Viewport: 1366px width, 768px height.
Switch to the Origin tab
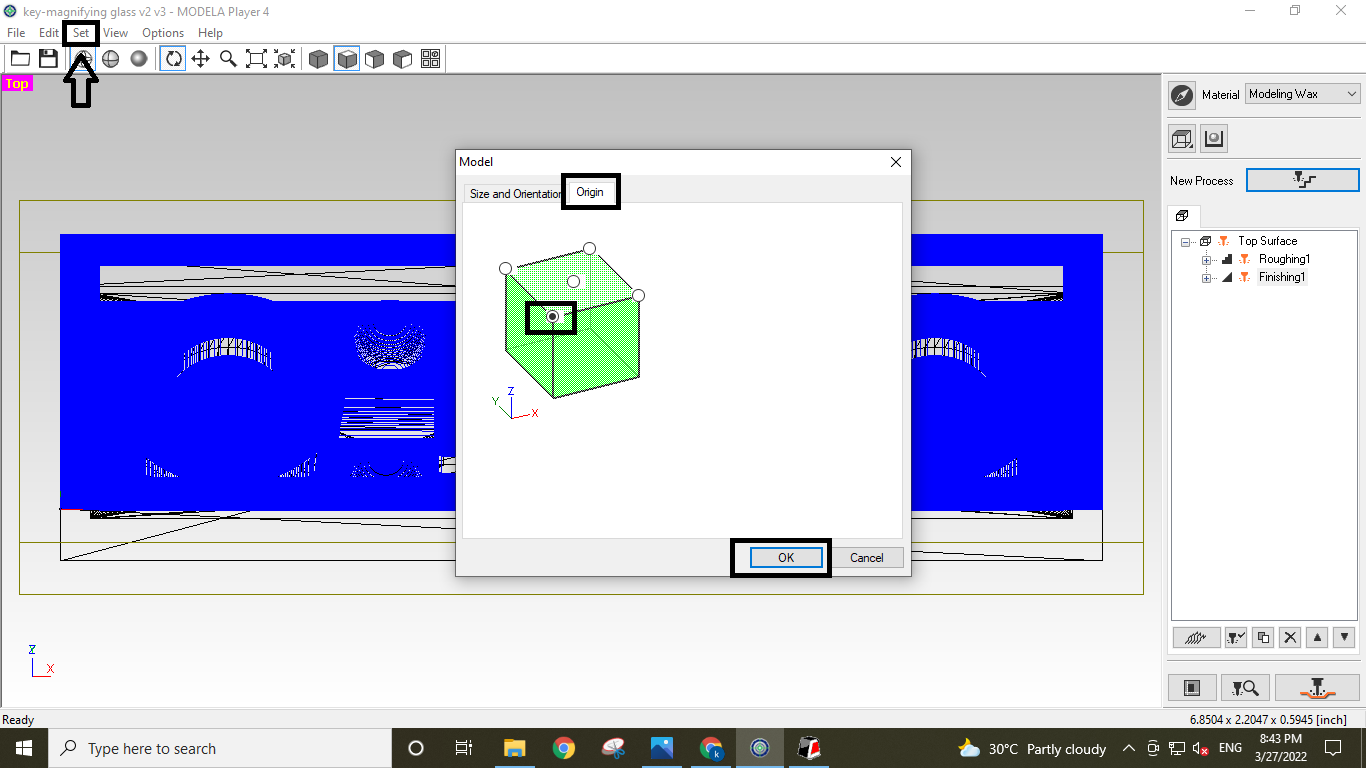[590, 192]
